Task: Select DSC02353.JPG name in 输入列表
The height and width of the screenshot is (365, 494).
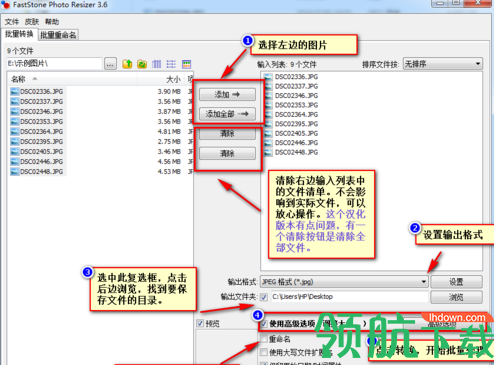Action: (x=296, y=105)
